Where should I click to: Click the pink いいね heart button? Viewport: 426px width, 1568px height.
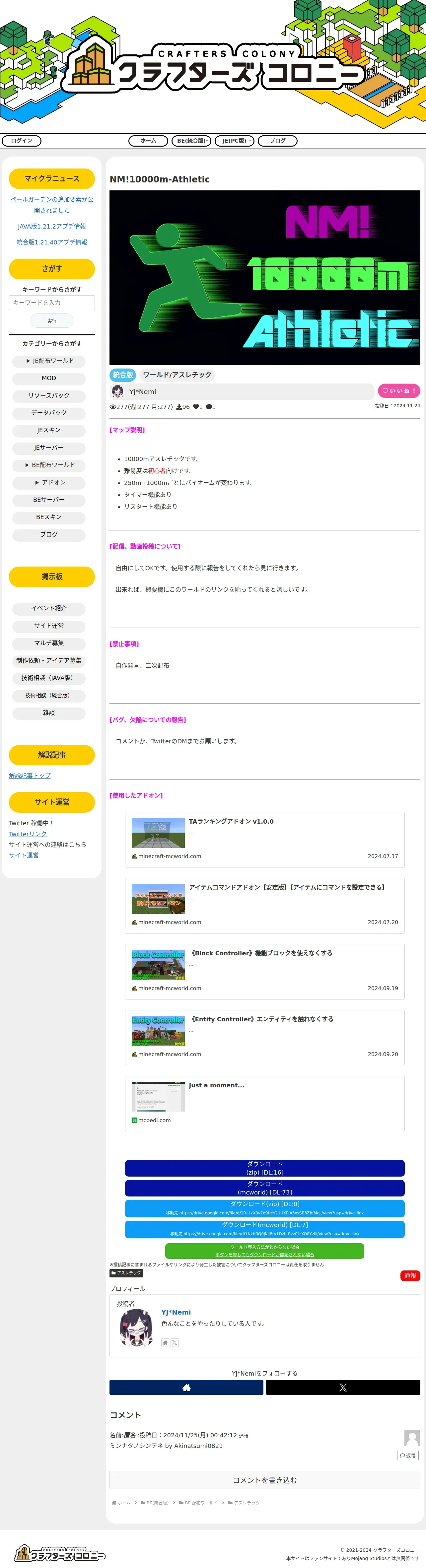398,391
